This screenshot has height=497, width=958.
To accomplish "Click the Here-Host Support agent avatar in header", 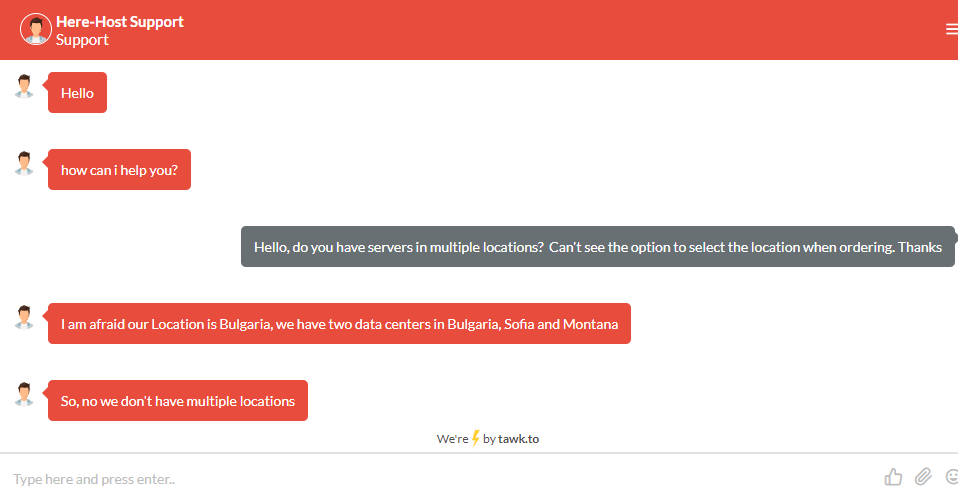I will click(x=35, y=29).
